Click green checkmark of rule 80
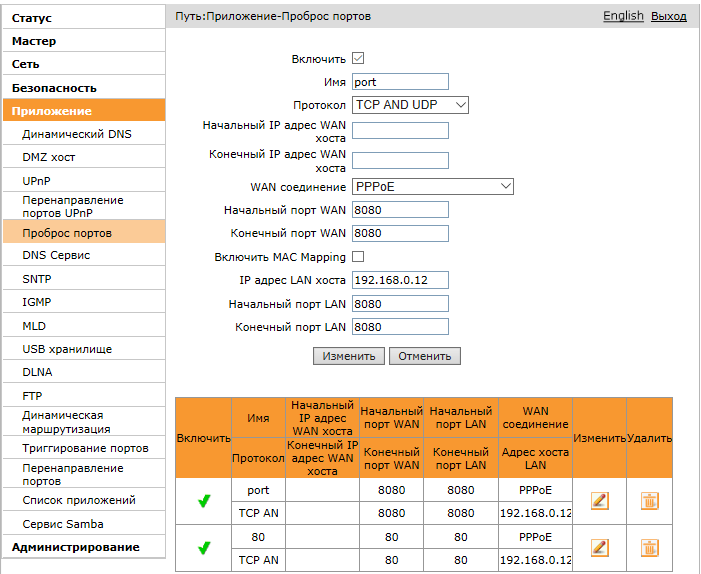This screenshot has height=574, width=701. (x=204, y=548)
